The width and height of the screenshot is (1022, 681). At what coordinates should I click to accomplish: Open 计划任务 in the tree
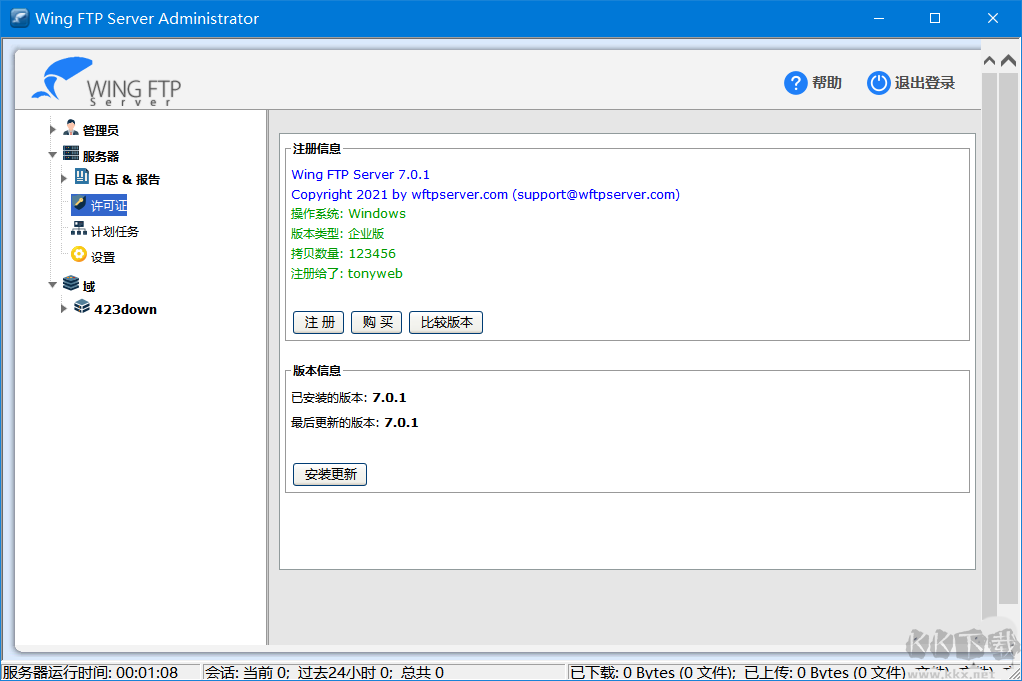115,231
